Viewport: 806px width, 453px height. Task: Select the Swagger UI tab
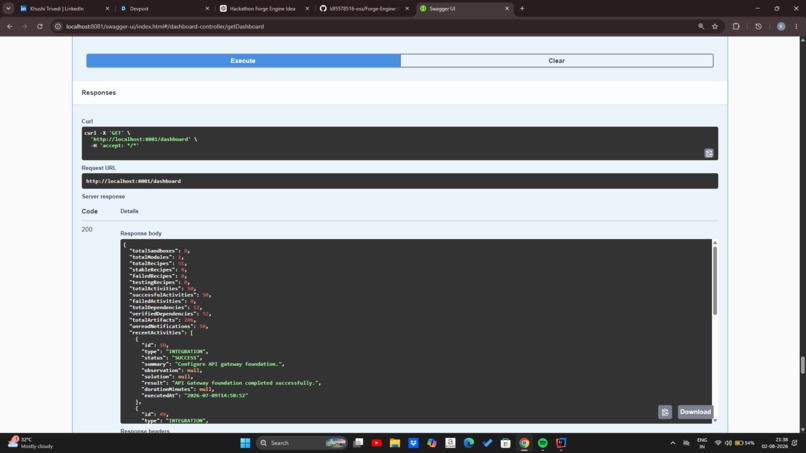click(x=463, y=9)
